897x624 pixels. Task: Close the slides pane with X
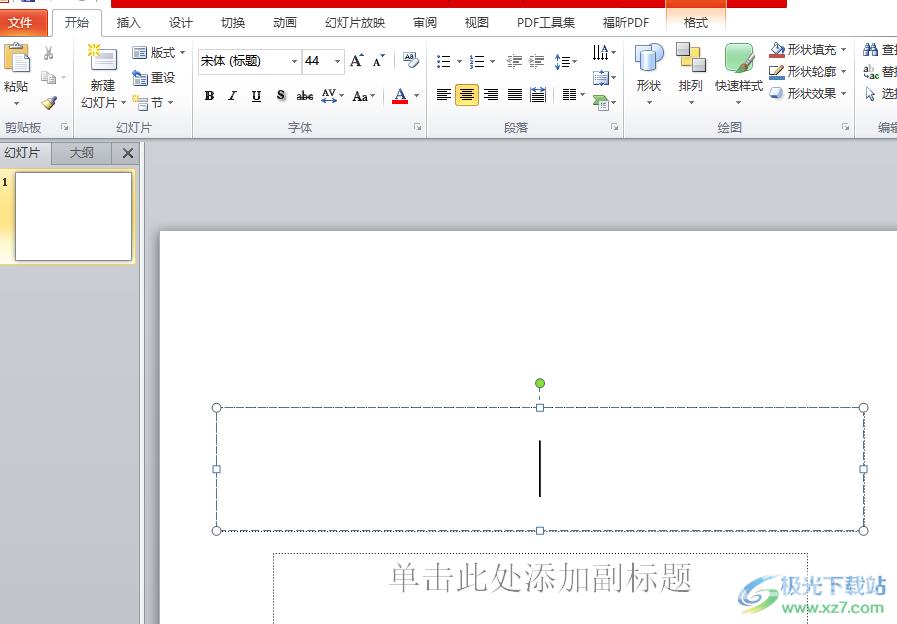pos(128,153)
